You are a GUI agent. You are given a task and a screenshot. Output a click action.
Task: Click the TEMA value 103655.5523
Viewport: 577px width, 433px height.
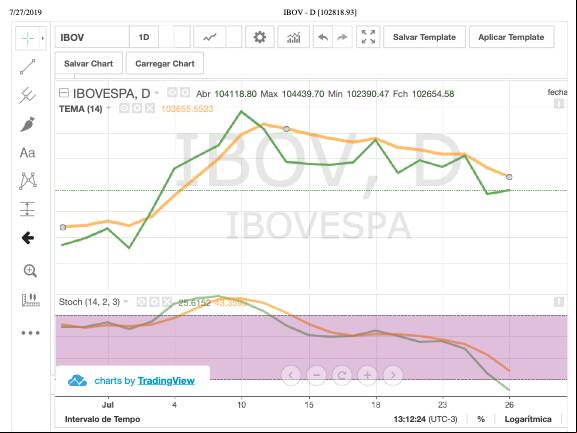click(x=187, y=109)
